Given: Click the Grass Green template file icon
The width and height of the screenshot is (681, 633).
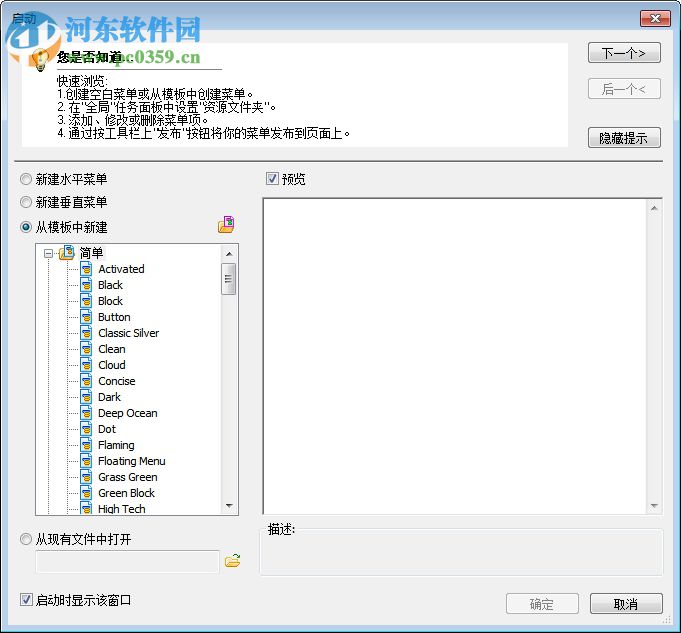Looking at the screenshot, I should click(x=86, y=477).
